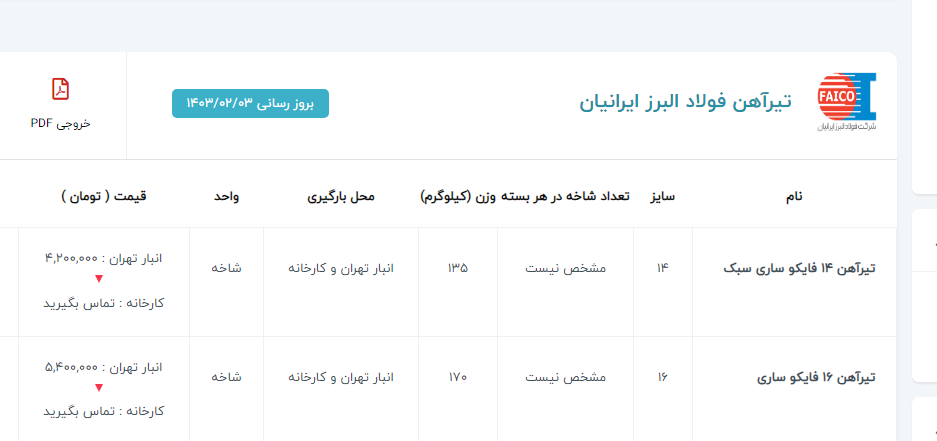937x441 pixels.
Task: Open the تیرآهن ۱۴ فایکو ساری سبک product
Action: (x=799, y=268)
